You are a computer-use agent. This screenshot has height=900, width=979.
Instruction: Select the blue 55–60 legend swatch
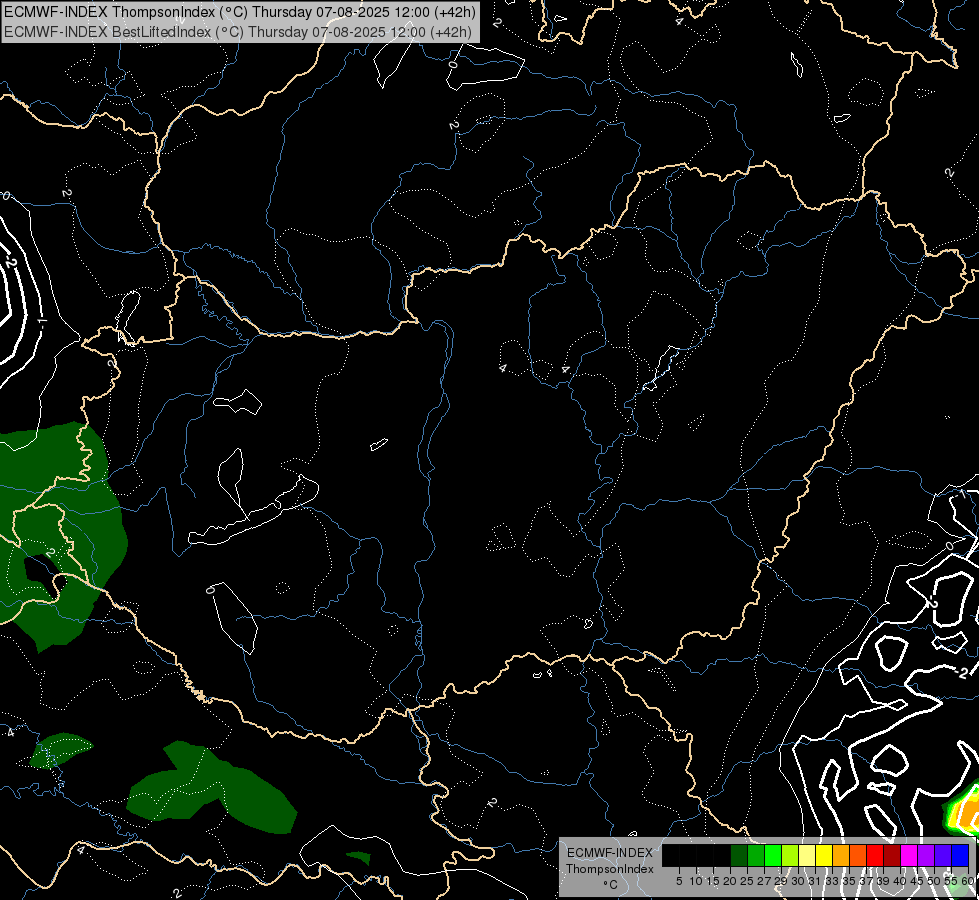pyautogui.click(x=960, y=855)
